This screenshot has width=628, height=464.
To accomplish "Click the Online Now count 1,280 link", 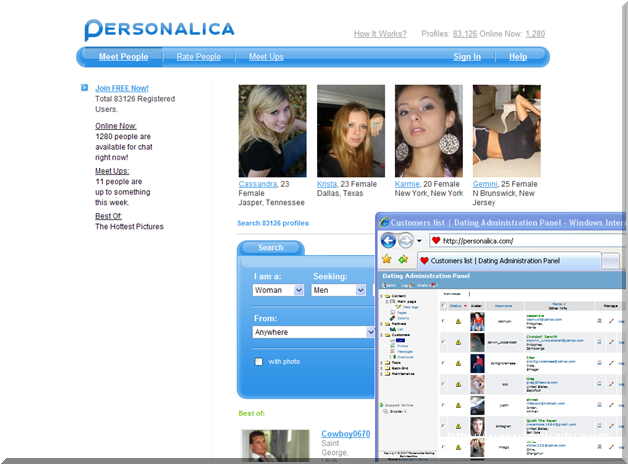I will (535, 34).
